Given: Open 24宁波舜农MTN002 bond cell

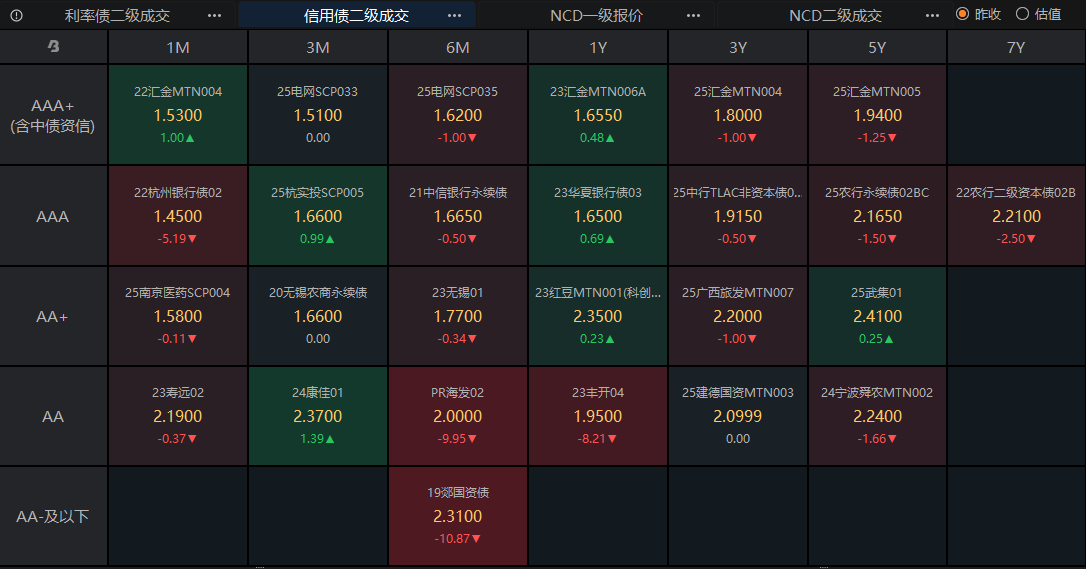Looking at the screenshot, I should click(x=877, y=416).
